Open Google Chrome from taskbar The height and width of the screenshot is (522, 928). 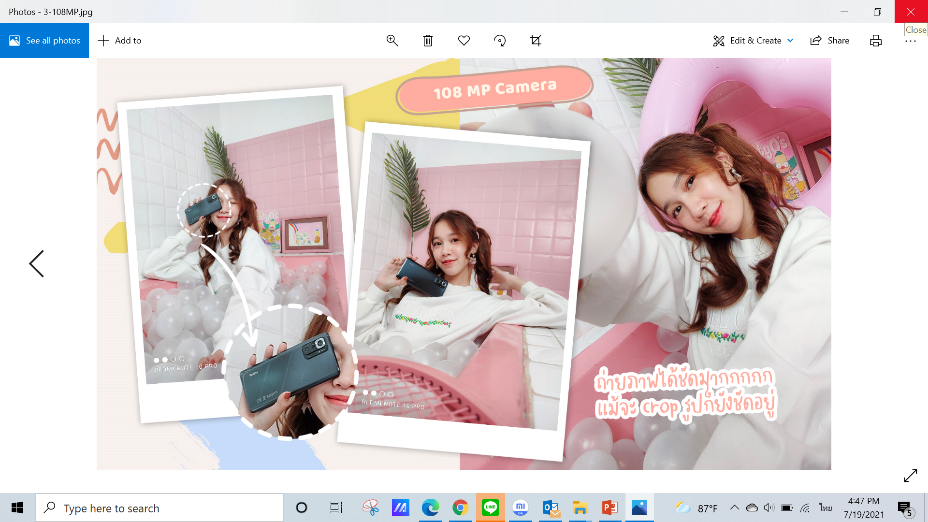460,507
